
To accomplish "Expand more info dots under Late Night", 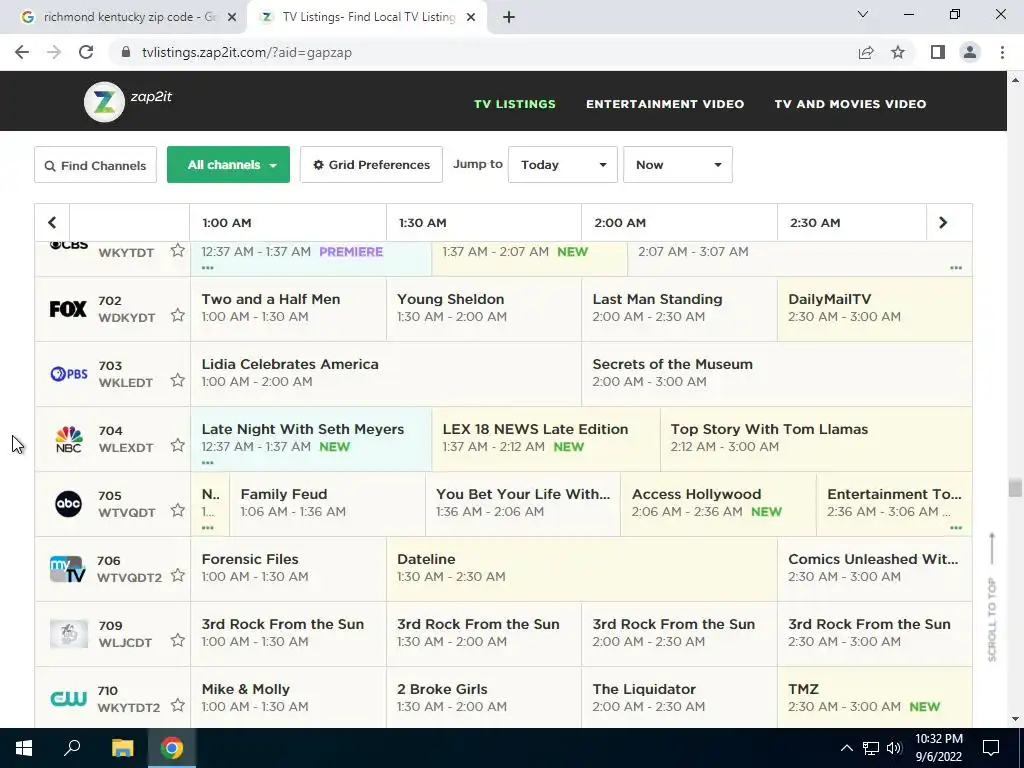I will point(208,462).
